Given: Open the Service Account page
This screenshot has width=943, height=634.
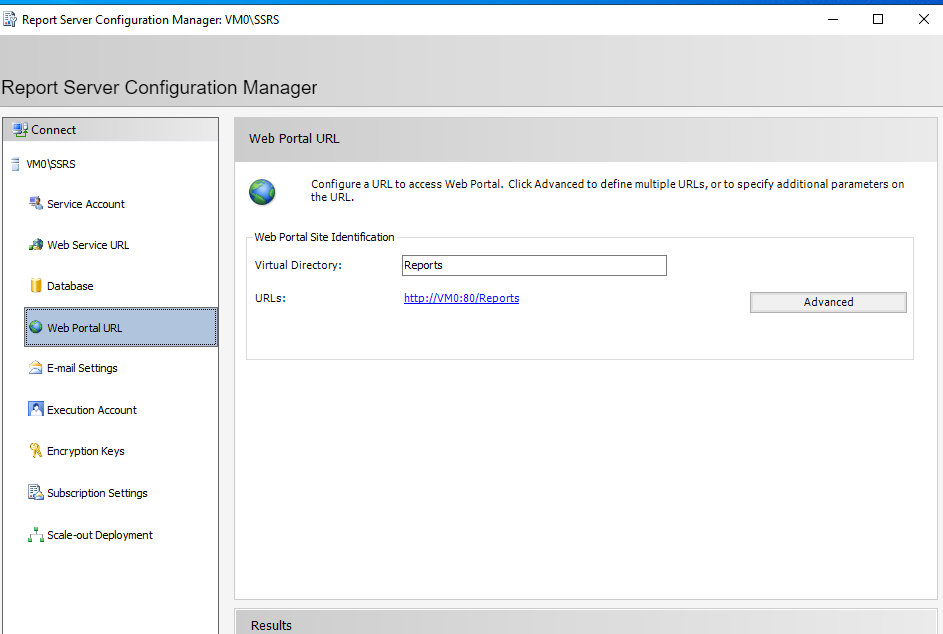Looking at the screenshot, I should (x=85, y=204).
